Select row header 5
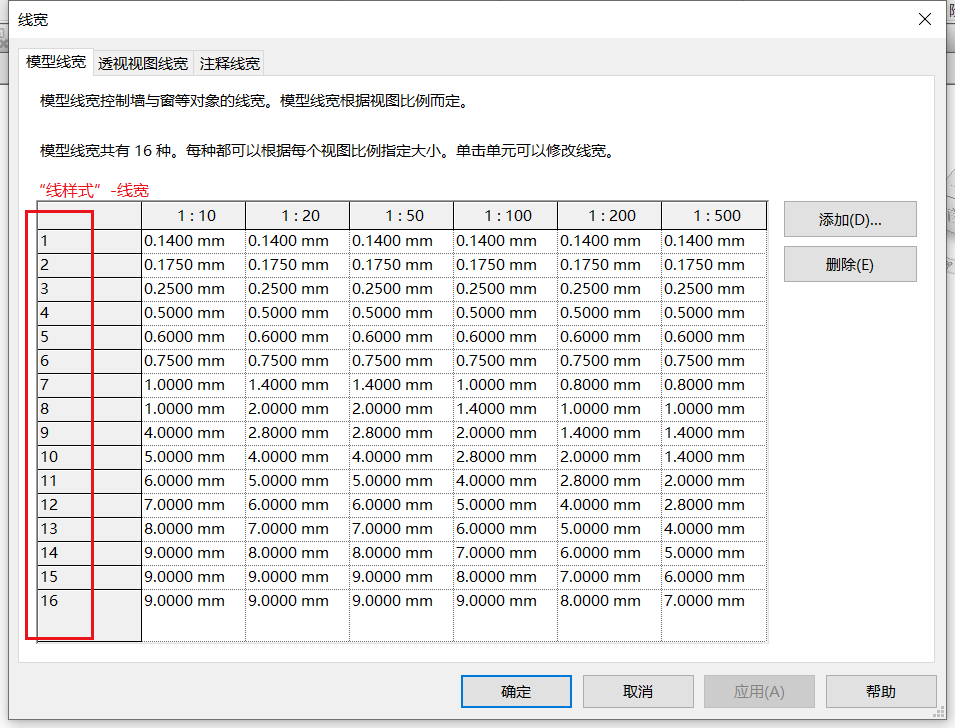This screenshot has height=728, width=955. 90,337
